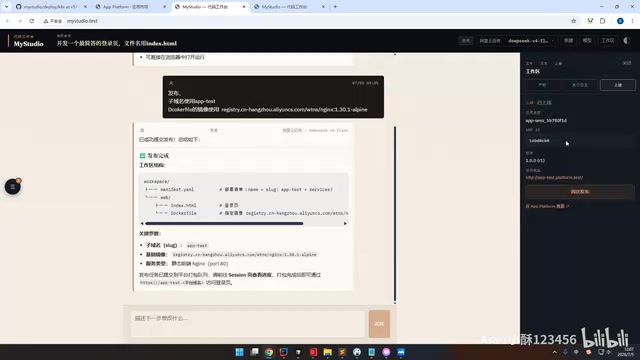This screenshot has width=640, height=360.
Task: Click the horizontal scrollbar under code block
Action: (x=224, y=223)
